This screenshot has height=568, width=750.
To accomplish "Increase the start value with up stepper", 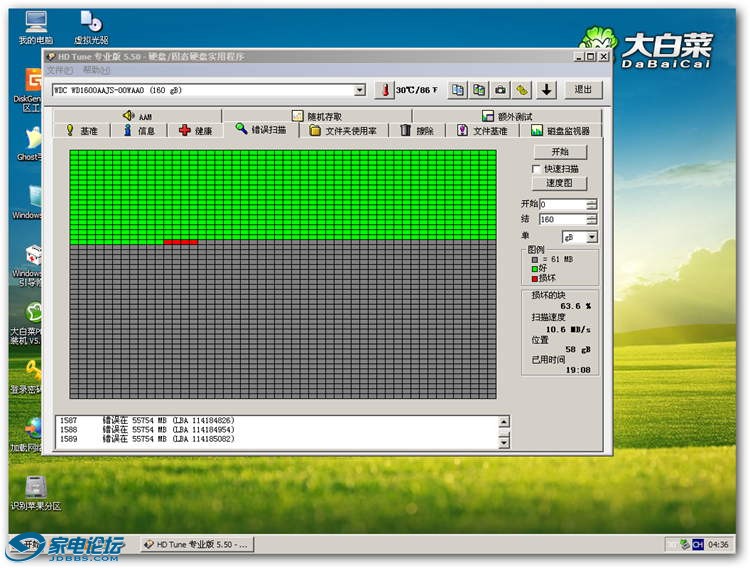I will 592,201.
